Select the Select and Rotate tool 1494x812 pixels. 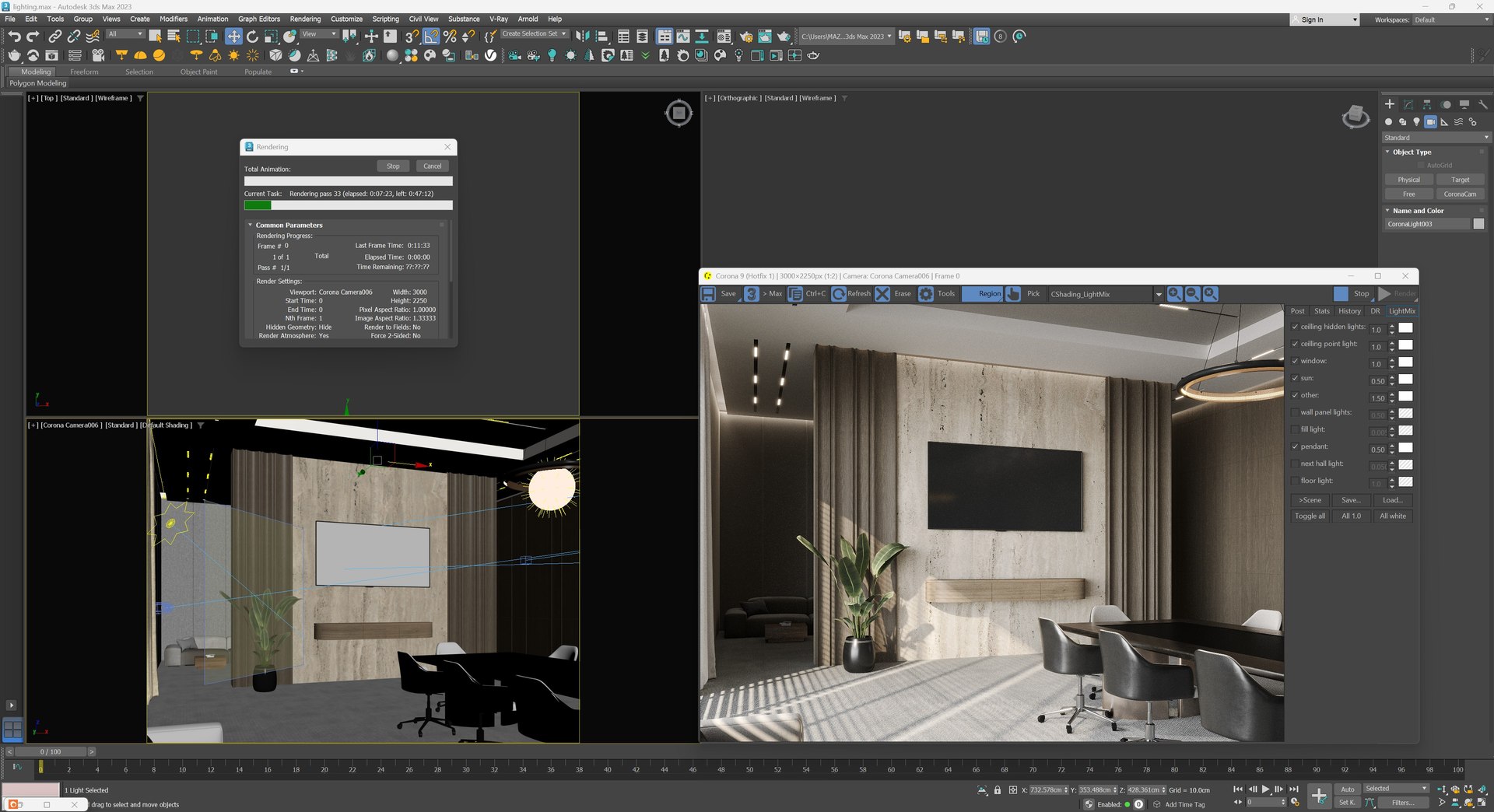click(252, 37)
